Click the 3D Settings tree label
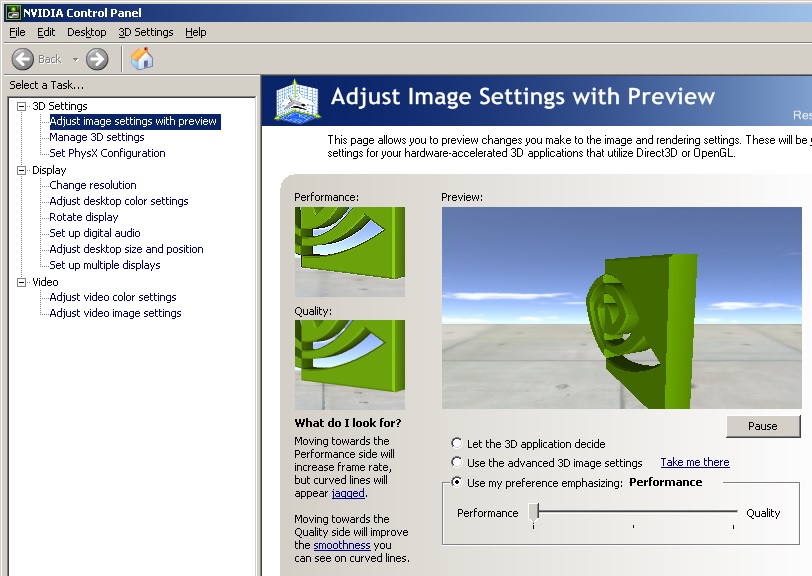The image size is (812, 576). click(x=60, y=106)
